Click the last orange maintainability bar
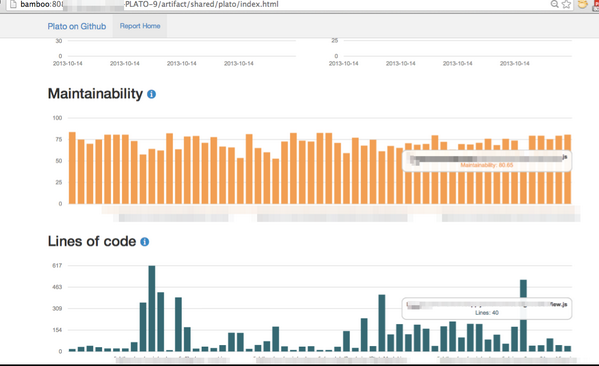The width and height of the screenshot is (599, 366). tap(568, 169)
